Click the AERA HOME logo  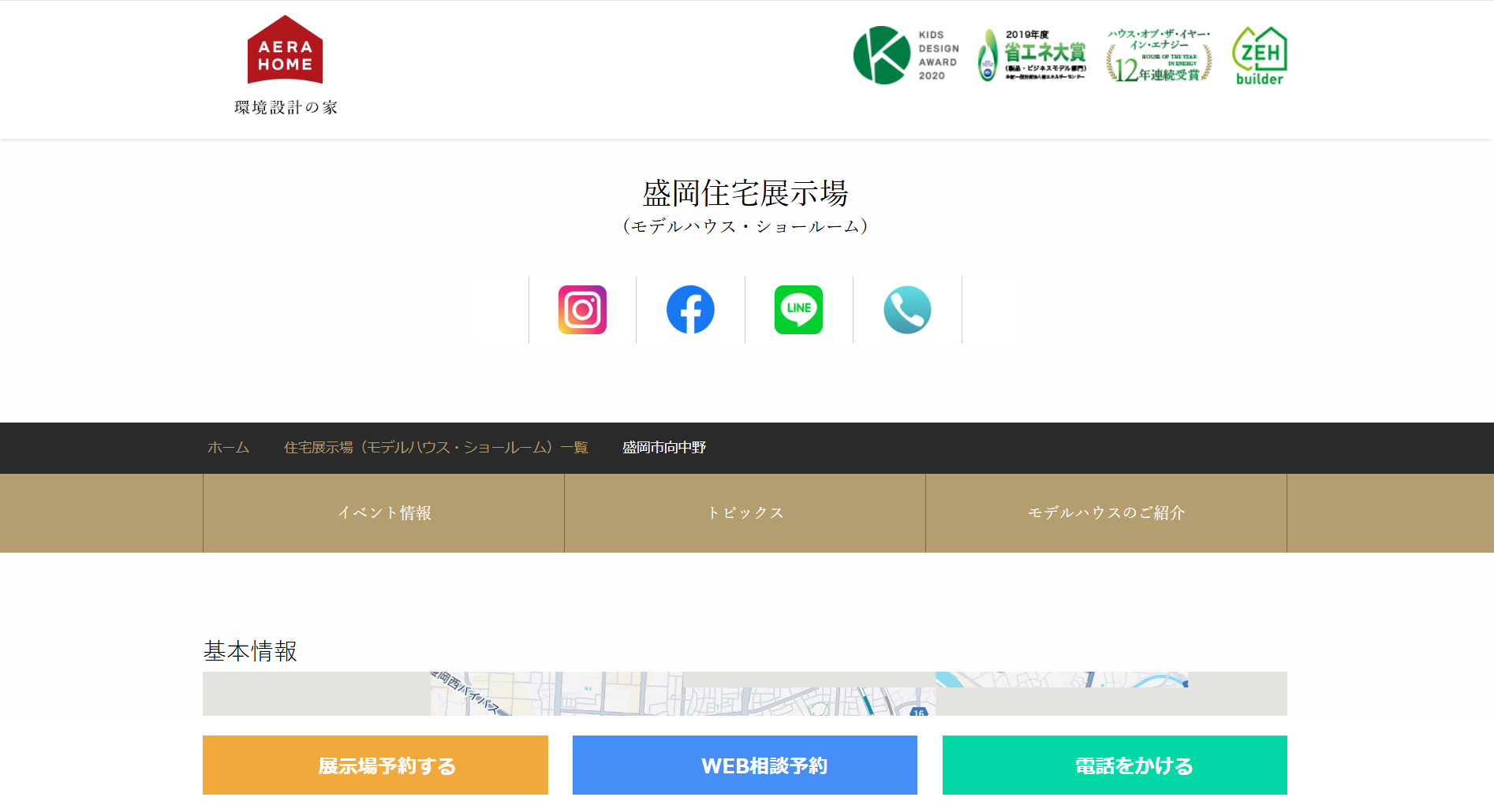pos(285,50)
